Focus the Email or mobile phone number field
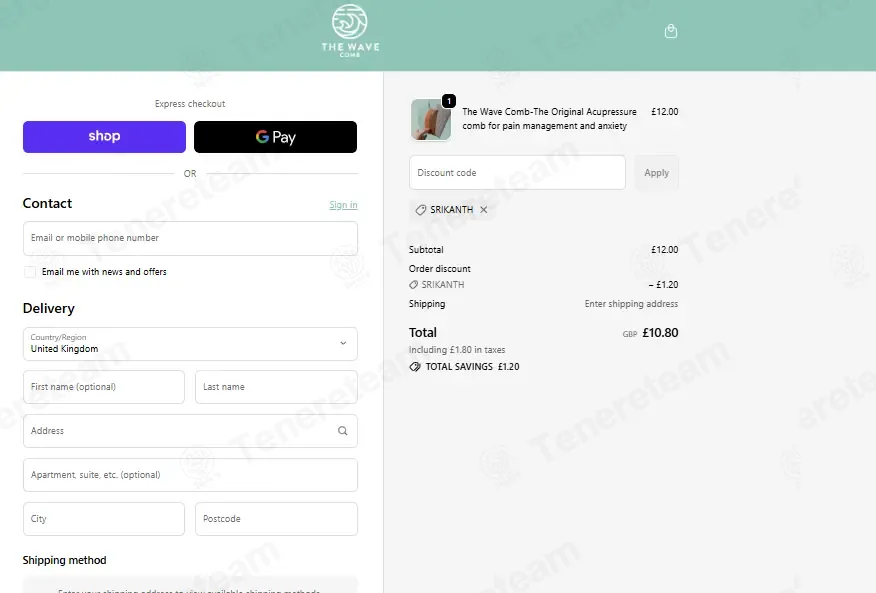This screenshot has height=593, width=876. click(x=190, y=239)
